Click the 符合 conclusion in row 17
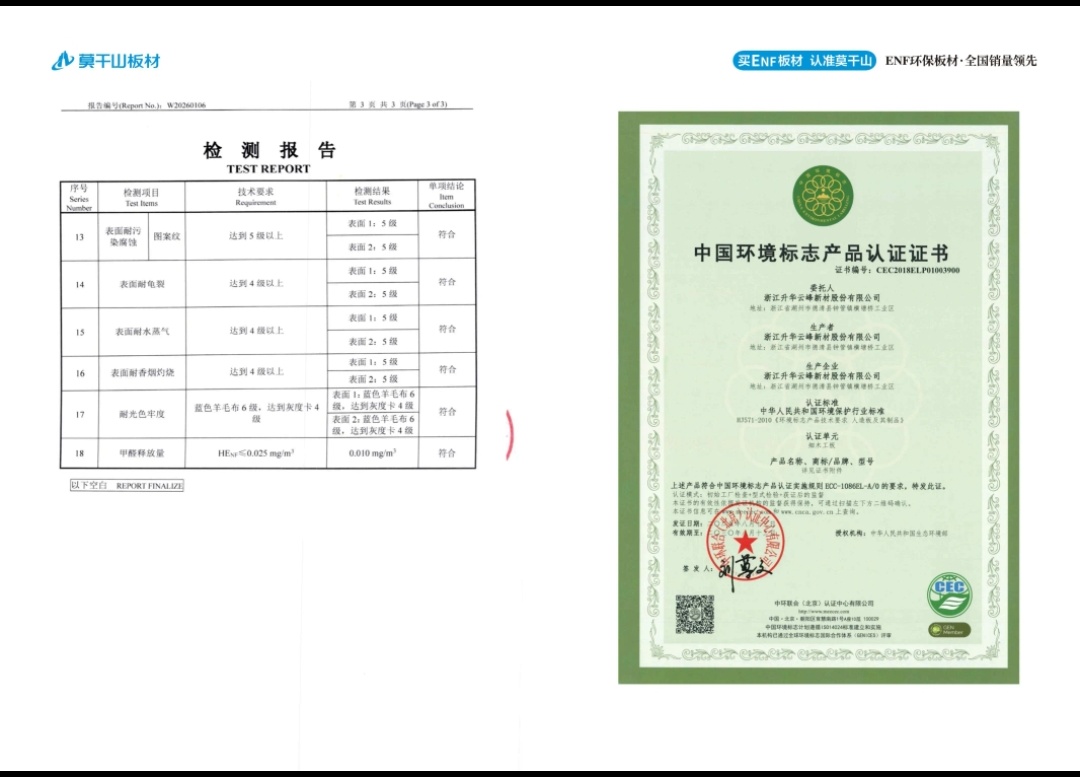 446,412
